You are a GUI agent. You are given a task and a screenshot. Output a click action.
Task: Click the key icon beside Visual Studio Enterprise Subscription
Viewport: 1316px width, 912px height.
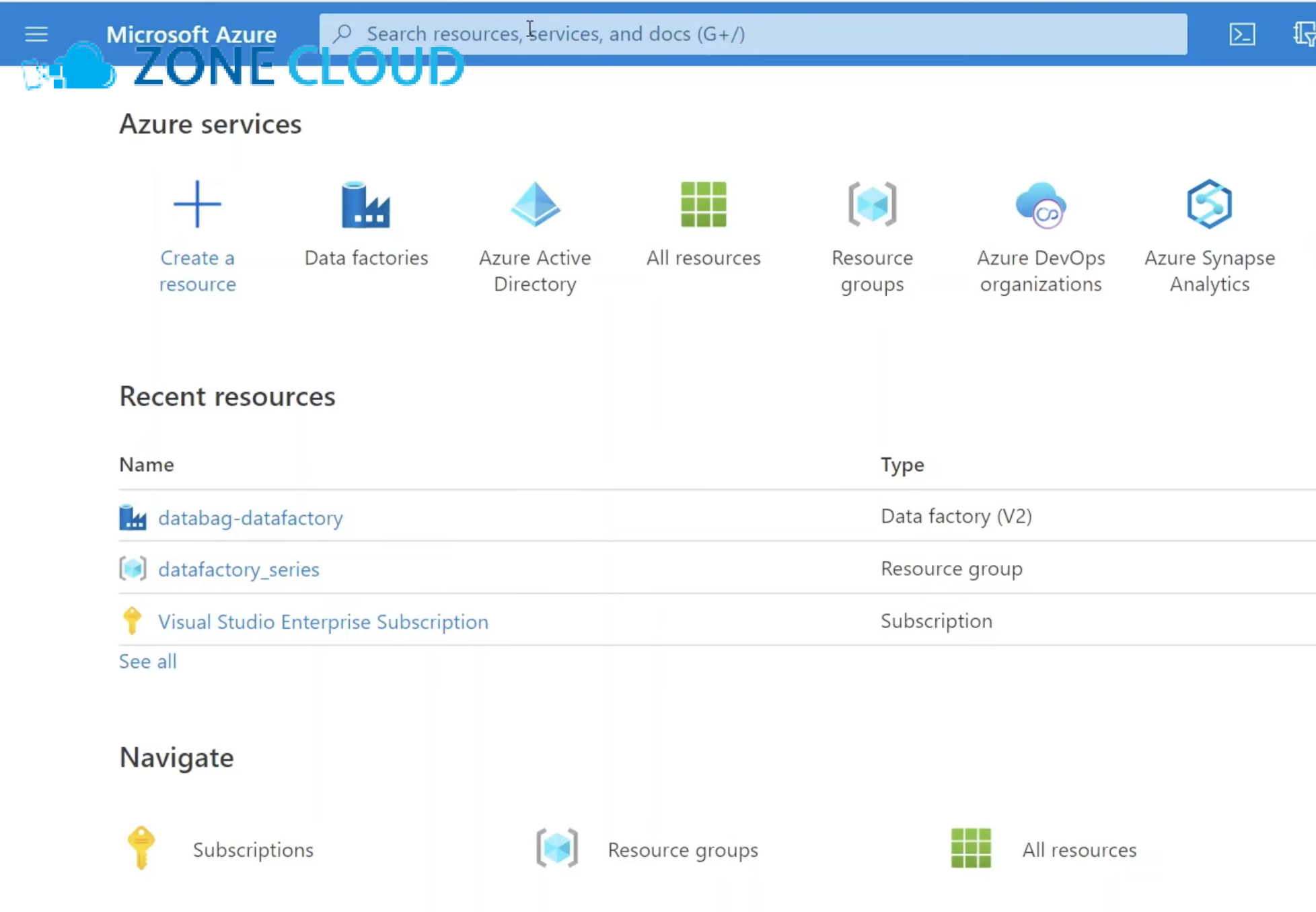[x=132, y=621]
